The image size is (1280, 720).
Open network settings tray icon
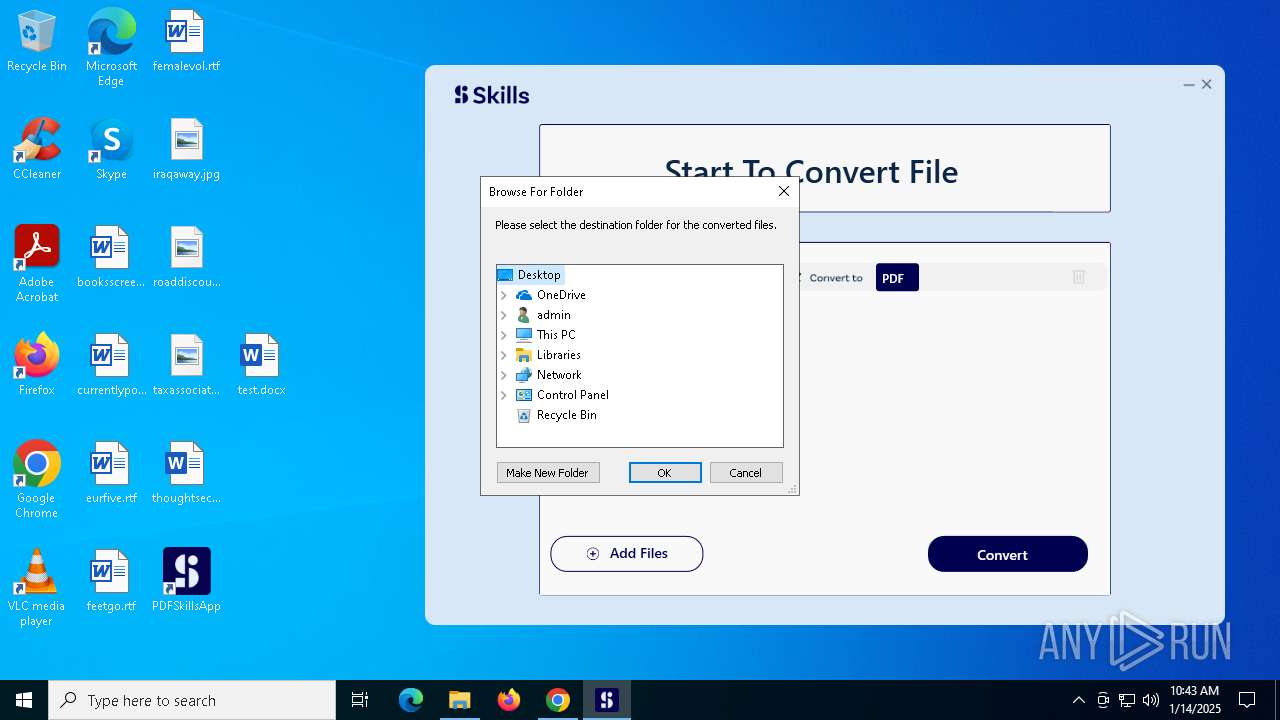click(x=1127, y=700)
